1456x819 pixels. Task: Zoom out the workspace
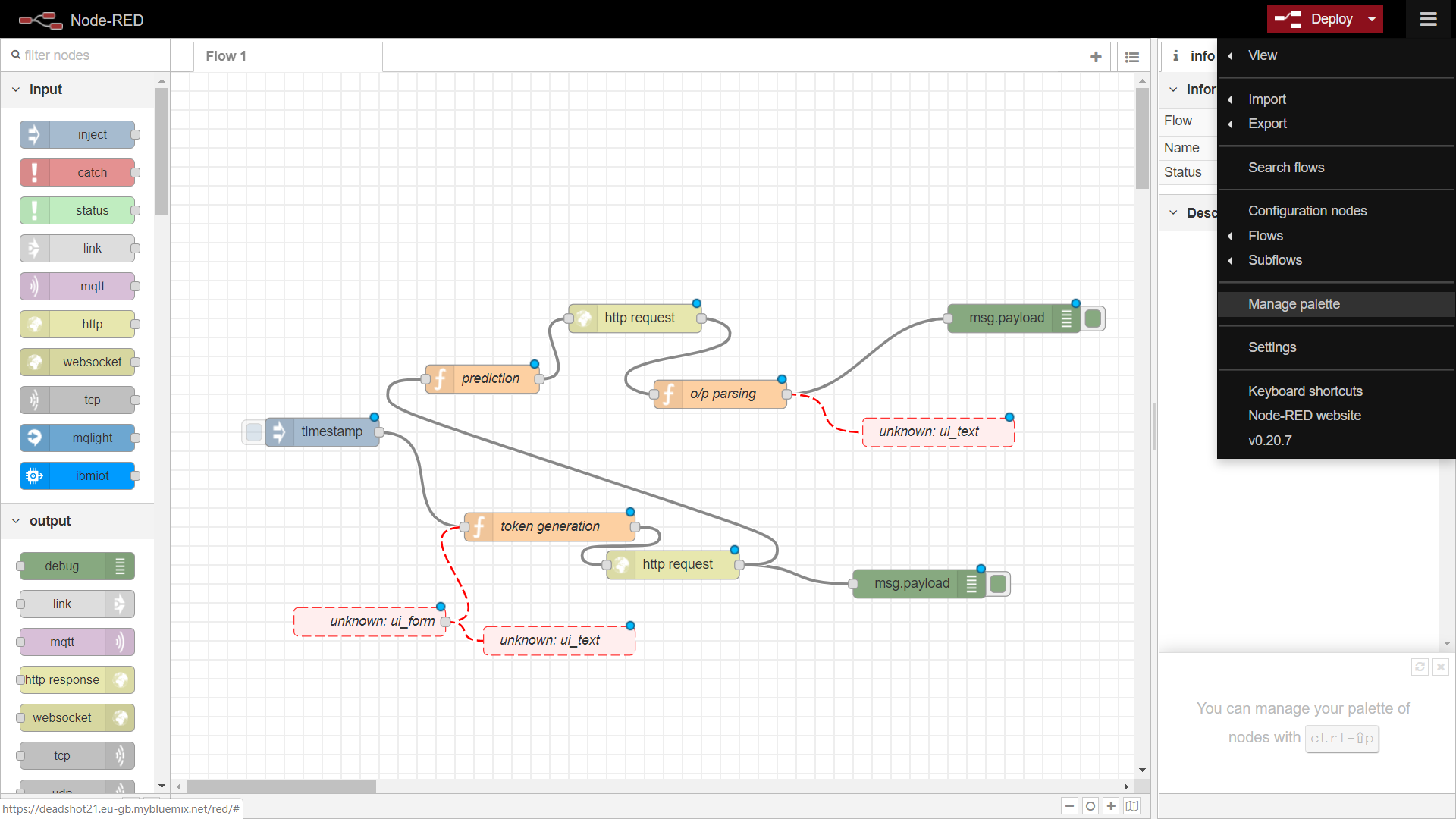tap(1069, 806)
